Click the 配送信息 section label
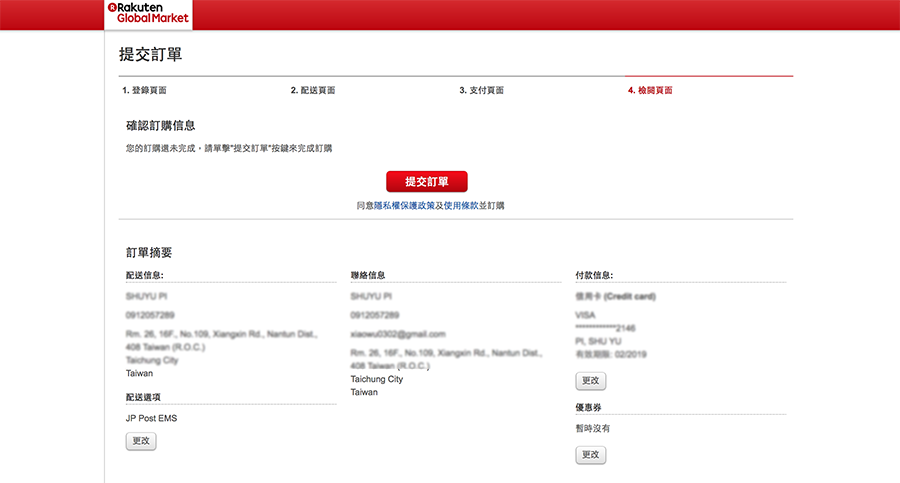The width and height of the screenshot is (900, 483). click(145, 275)
